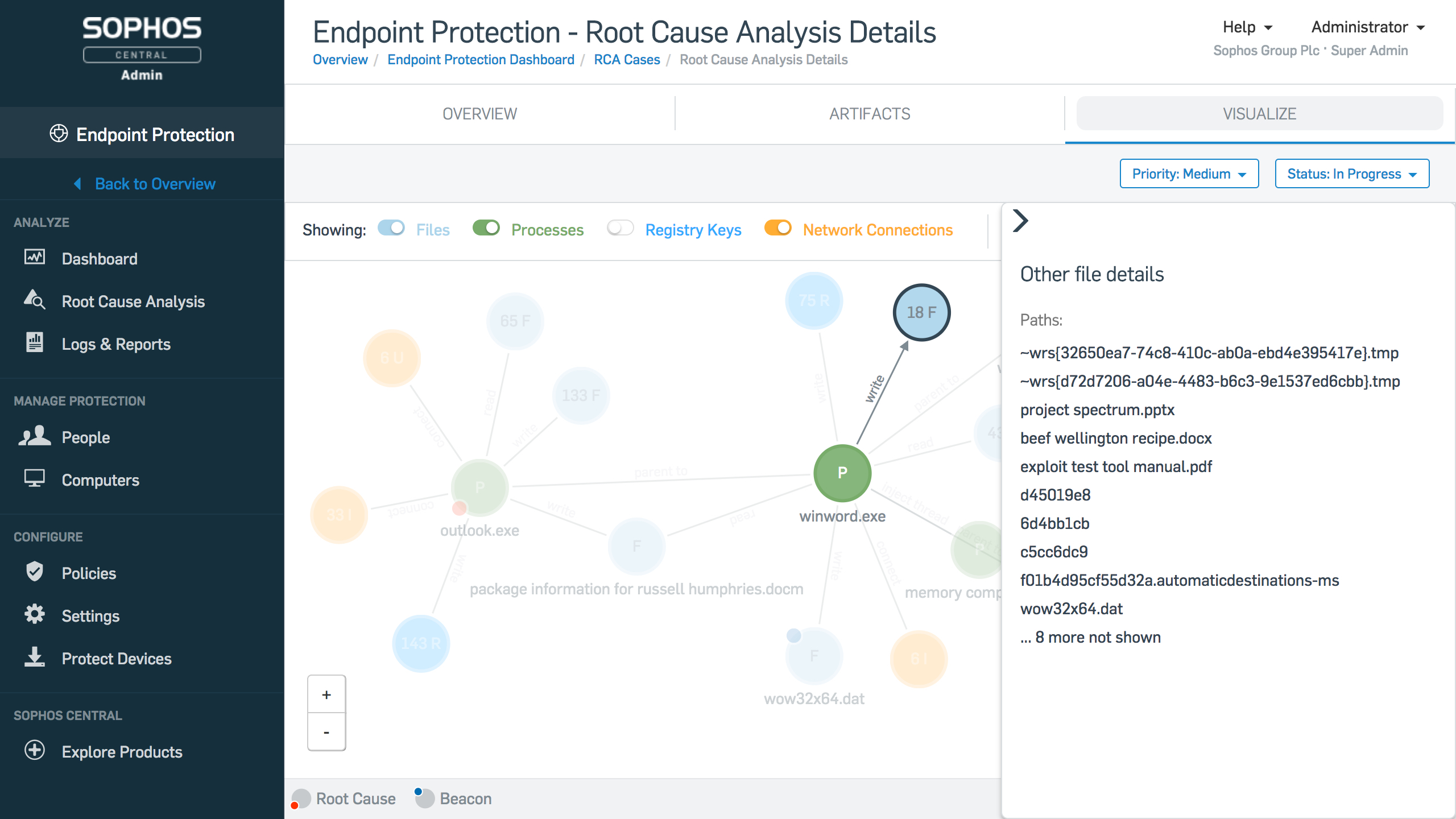Click the Endpoint Protection shield icon
The width and height of the screenshot is (1456, 819).
tap(59, 134)
